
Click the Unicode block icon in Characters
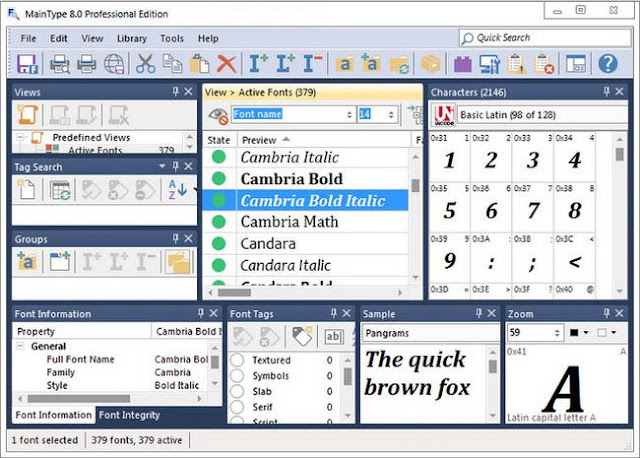[444, 115]
